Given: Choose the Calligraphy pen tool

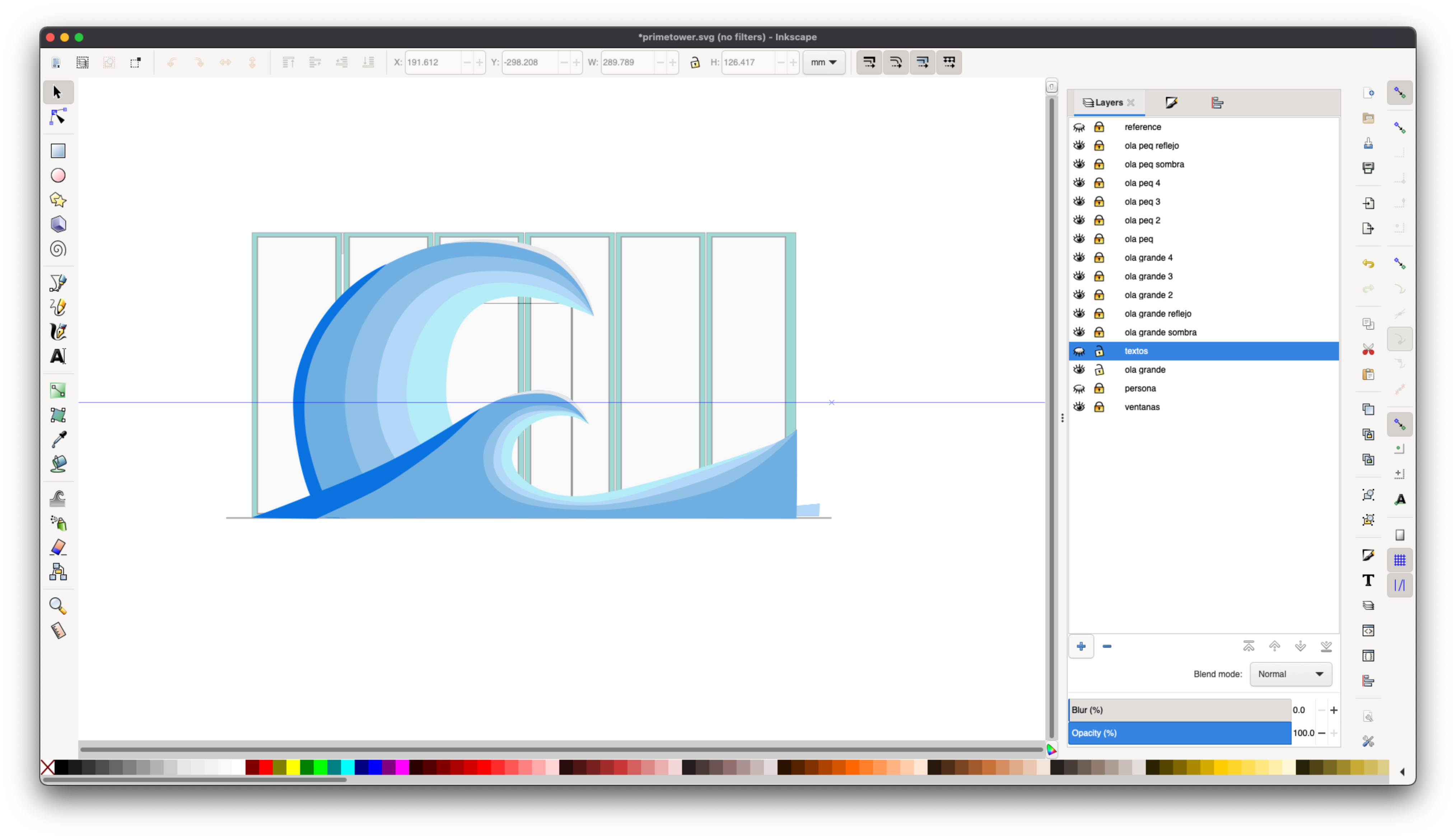Looking at the screenshot, I should click(x=58, y=332).
